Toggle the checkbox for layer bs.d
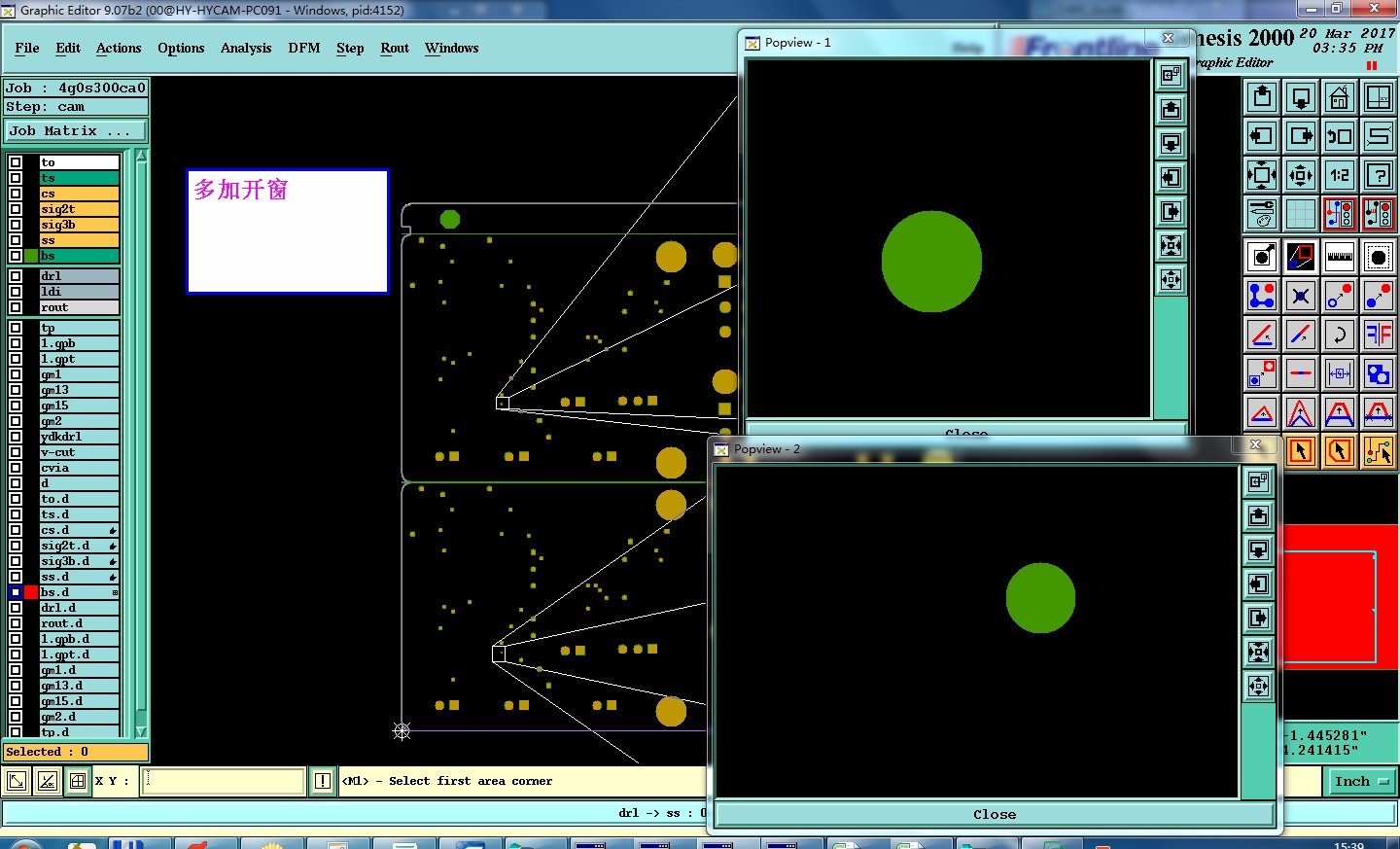1400x849 pixels. [x=16, y=592]
